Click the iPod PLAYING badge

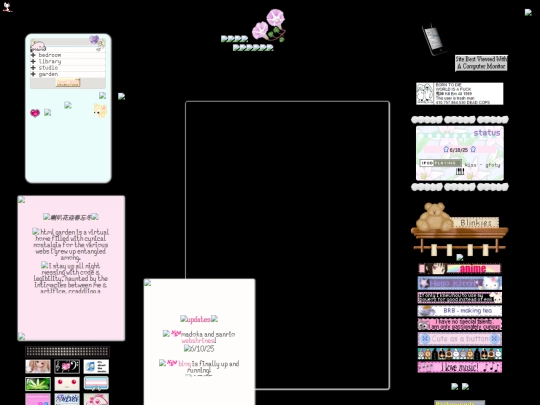[x=440, y=163]
